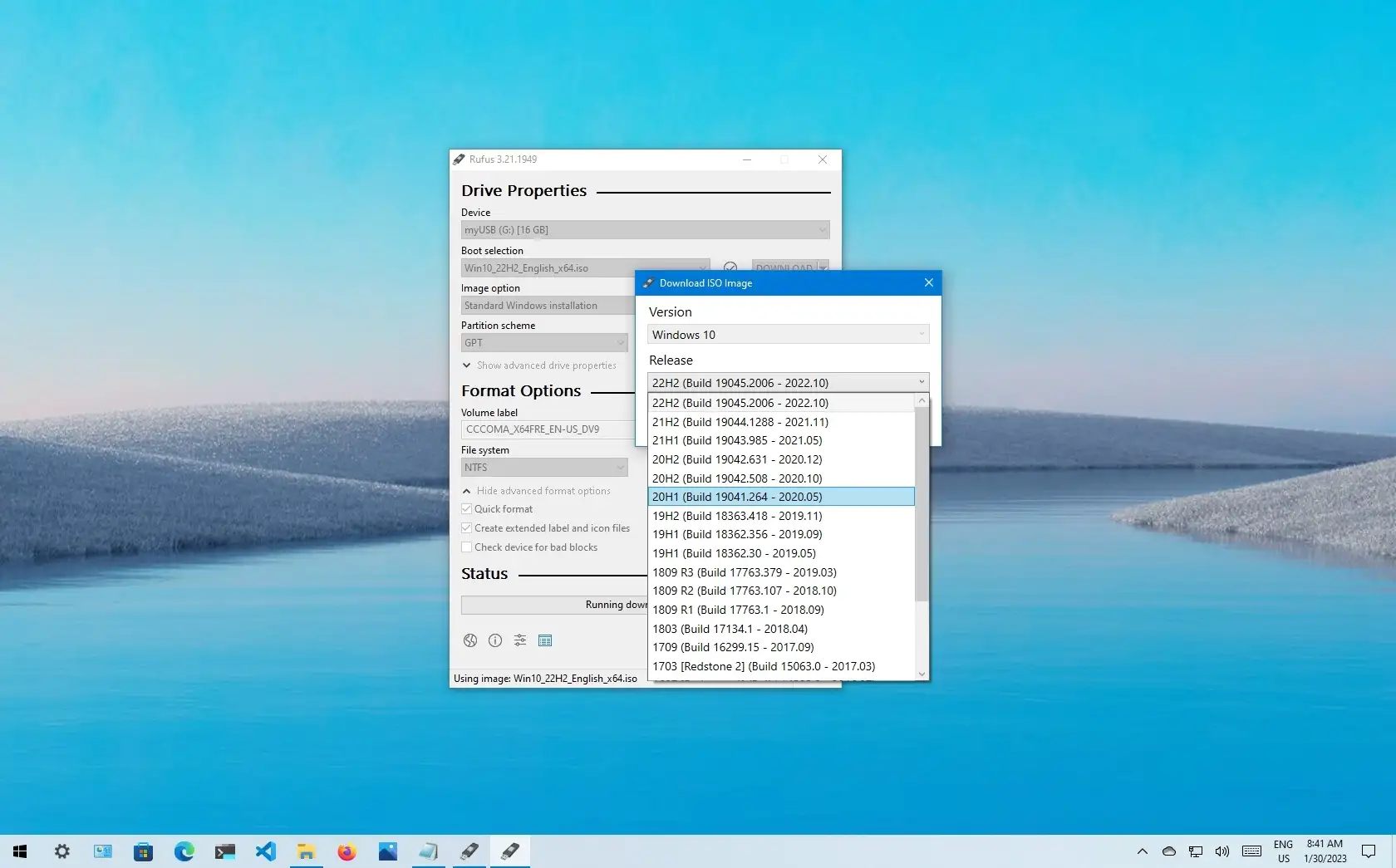1396x868 pixels.
Task: Select release 20H2 Build 19042.631
Action: [781, 459]
